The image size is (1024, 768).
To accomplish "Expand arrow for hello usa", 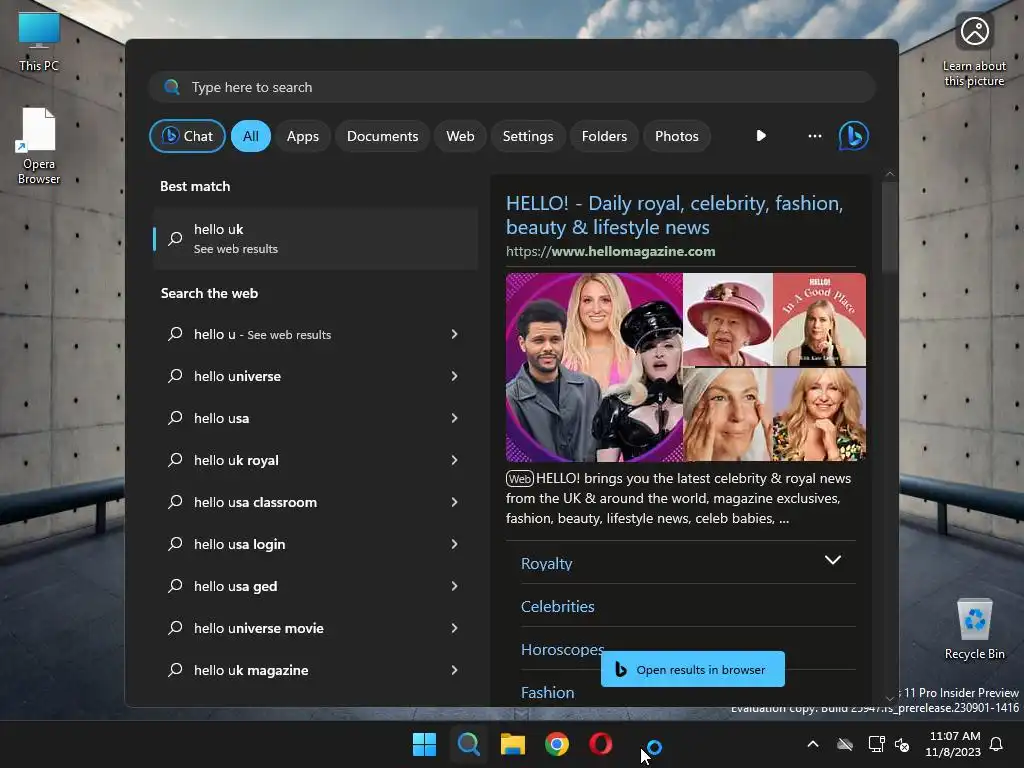I will (454, 418).
